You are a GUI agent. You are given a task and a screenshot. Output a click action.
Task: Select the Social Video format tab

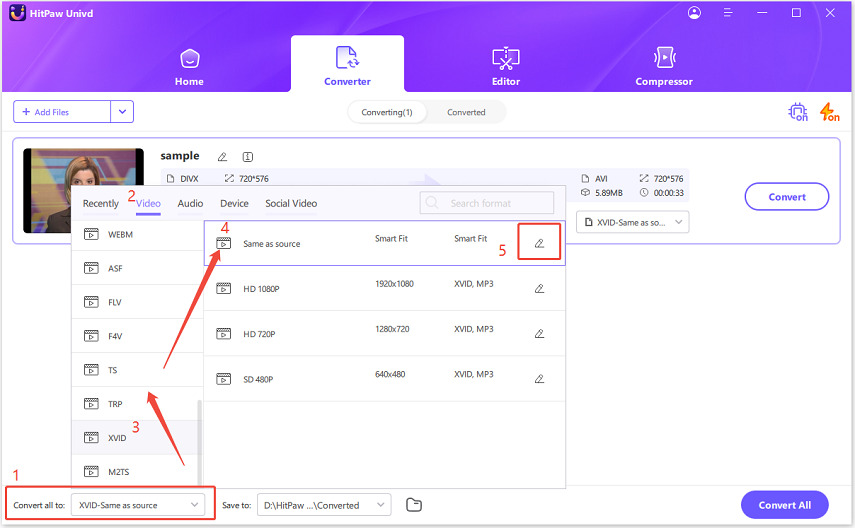[x=291, y=203]
